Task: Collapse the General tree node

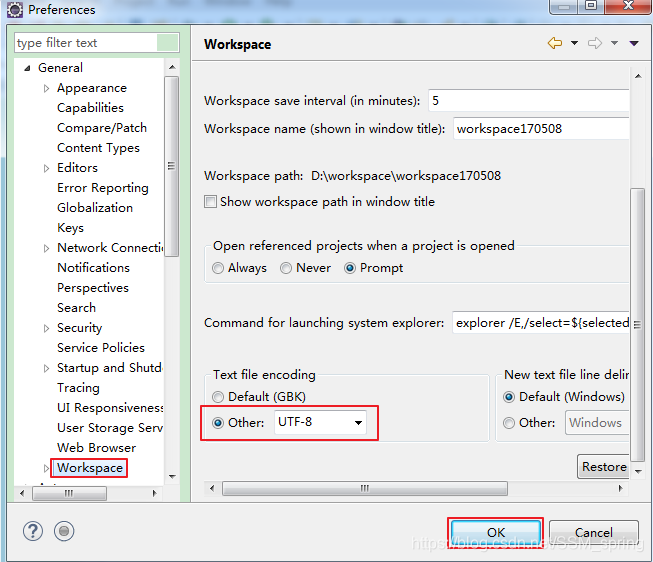Action: tap(27, 68)
